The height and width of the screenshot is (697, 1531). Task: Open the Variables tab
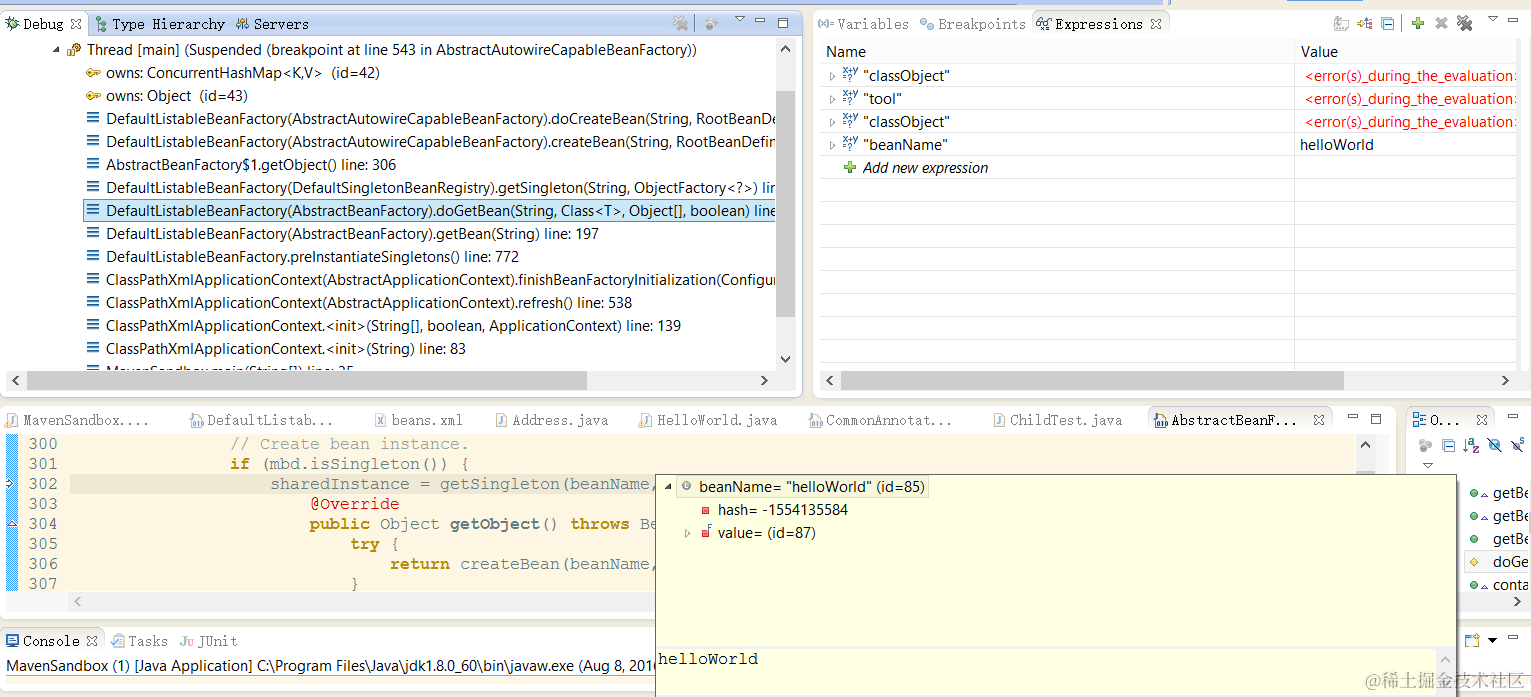coord(864,24)
